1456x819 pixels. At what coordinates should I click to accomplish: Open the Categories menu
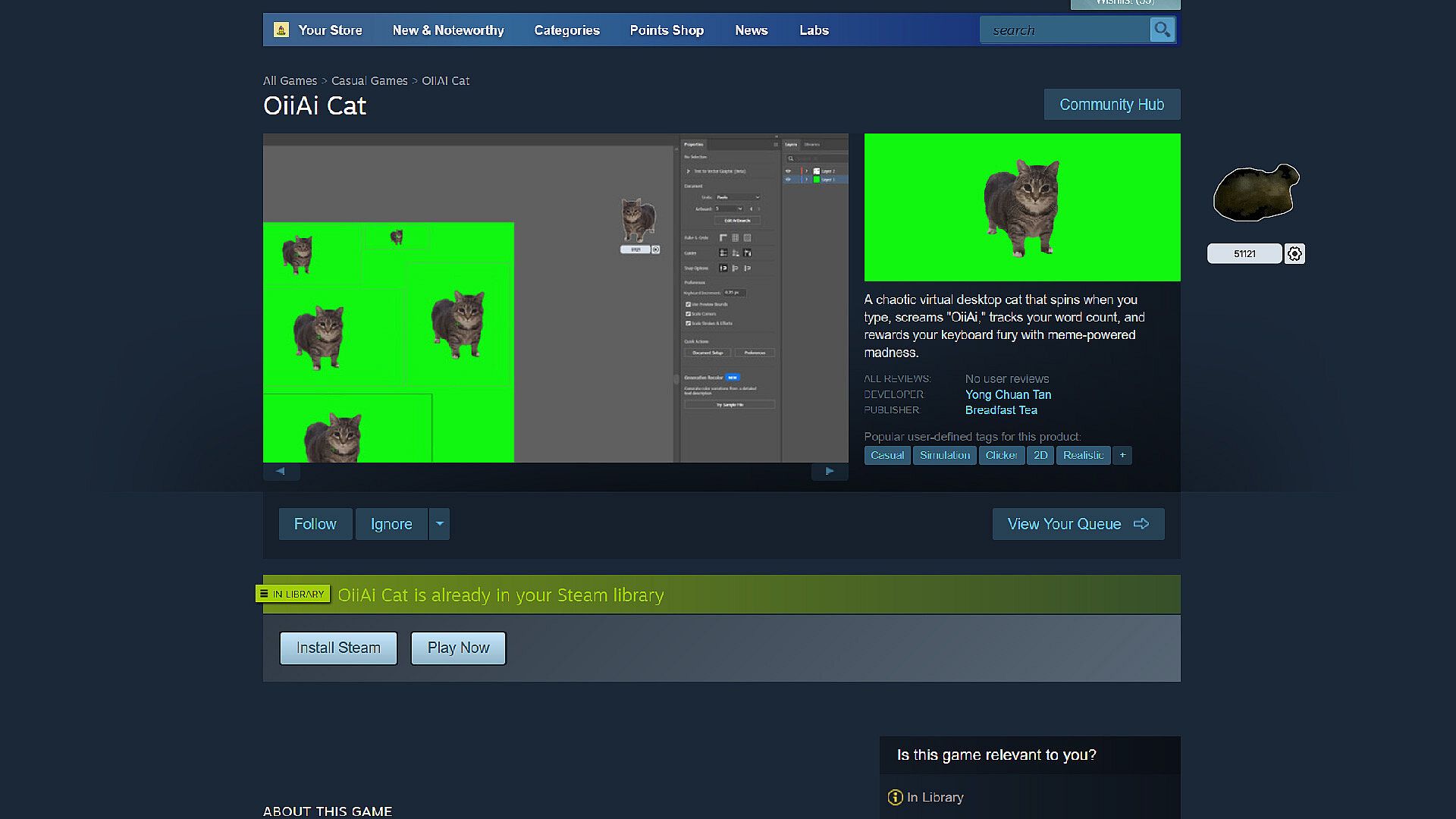[x=566, y=30]
